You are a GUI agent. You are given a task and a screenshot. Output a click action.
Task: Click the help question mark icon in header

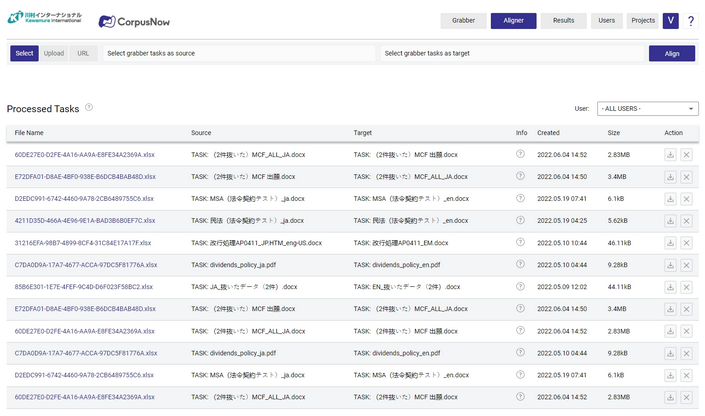690,21
